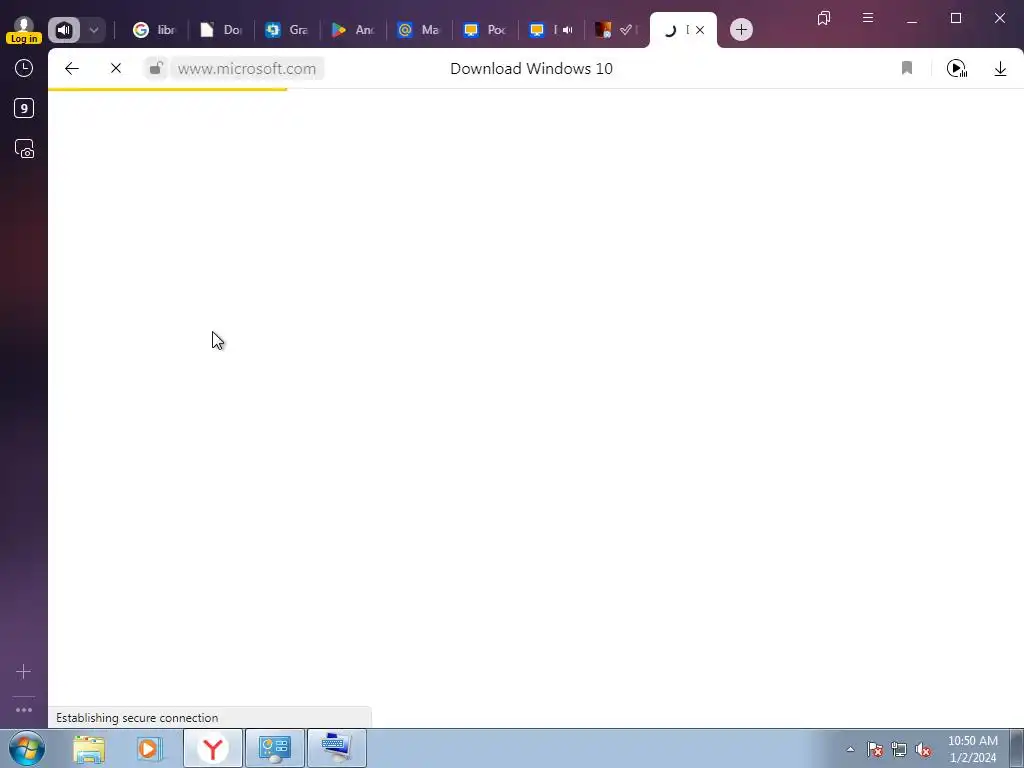Viewport: 1024px width, 768px height.
Task: Open the bookmarks collections icon in title bar
Action: (824, 18)
